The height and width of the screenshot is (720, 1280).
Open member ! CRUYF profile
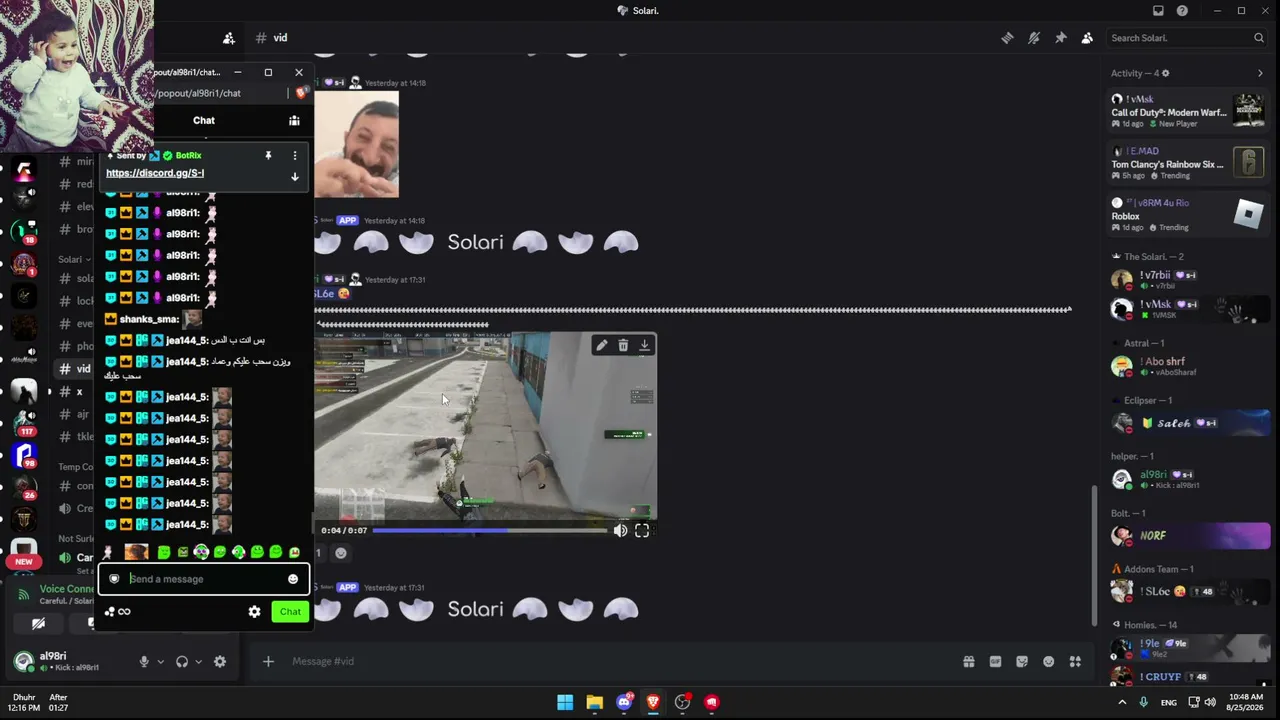(x=1188, y=677)
